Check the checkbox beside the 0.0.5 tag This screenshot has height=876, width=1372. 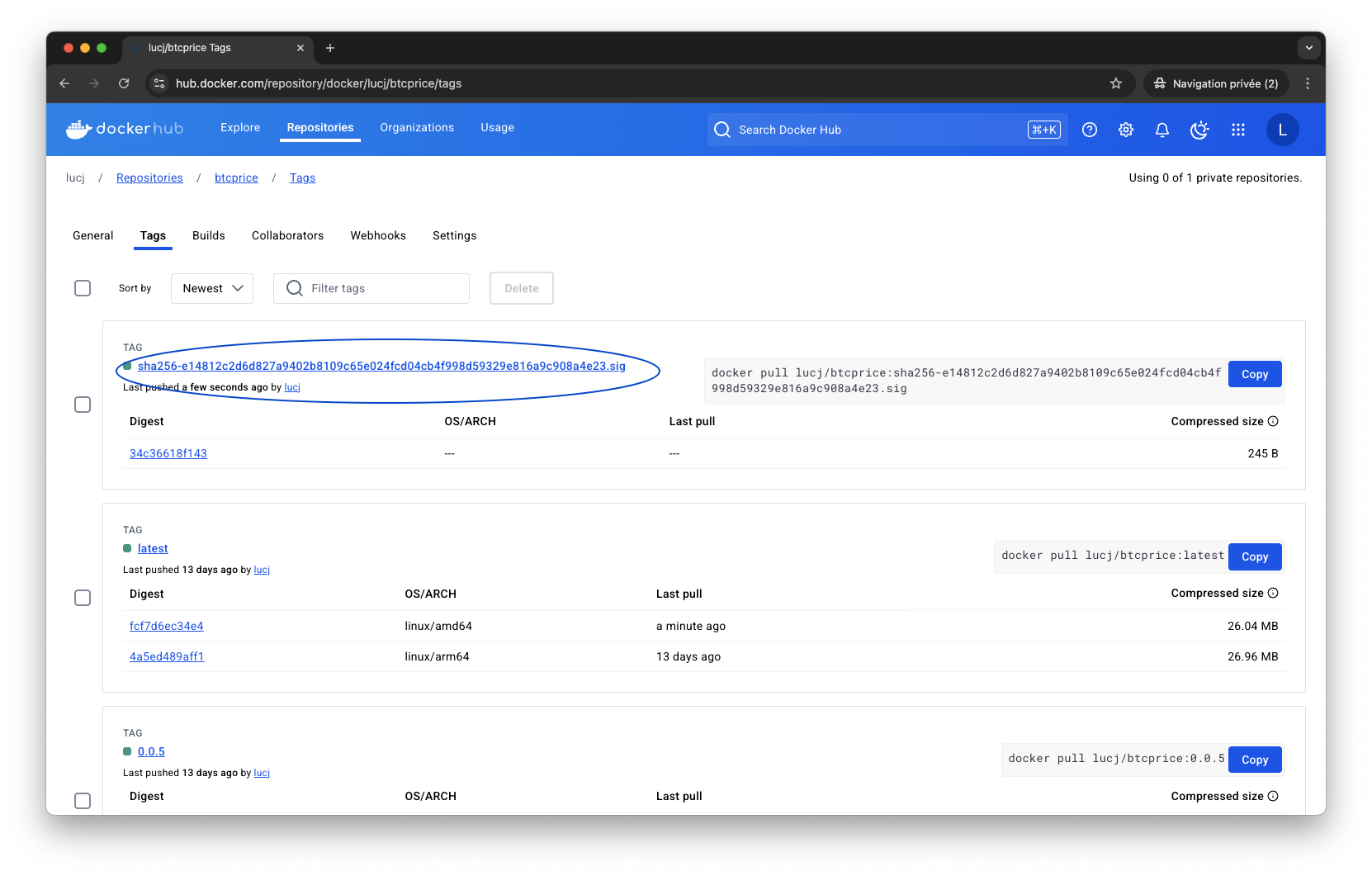83,801
